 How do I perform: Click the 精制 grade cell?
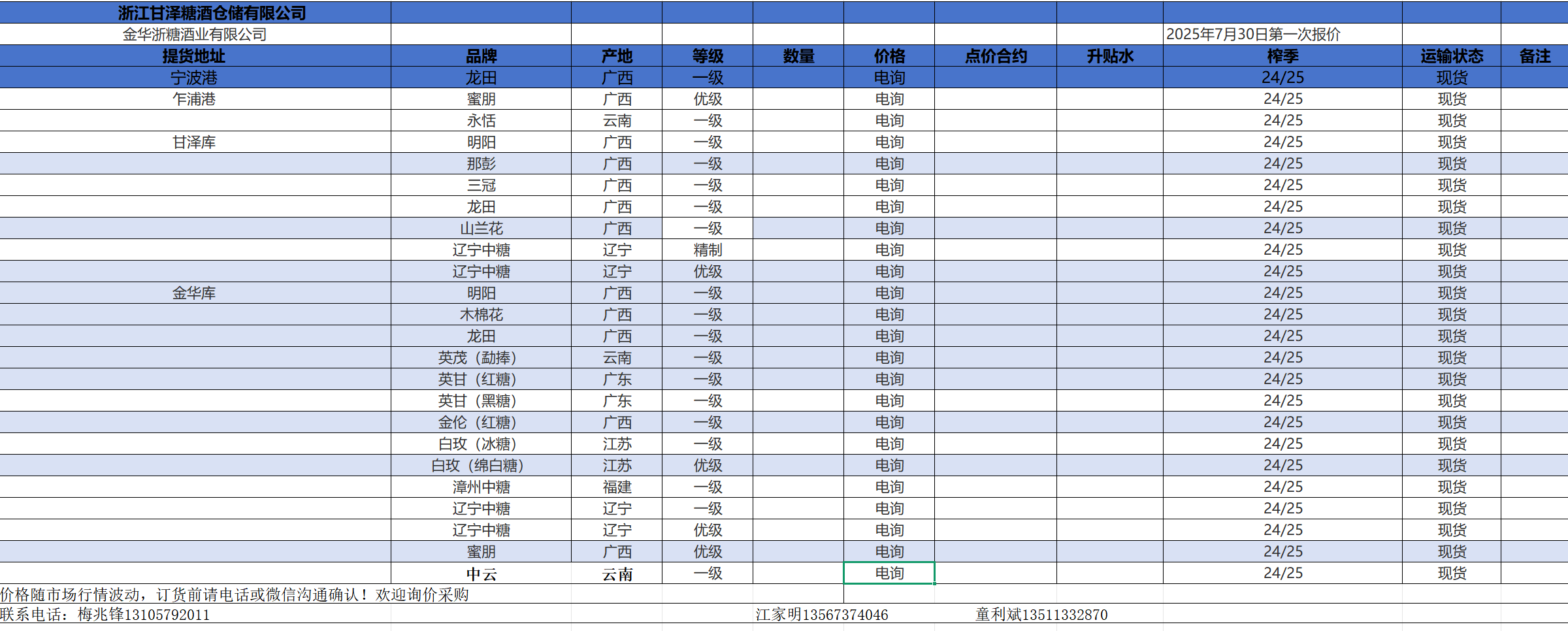click(708, 250)
